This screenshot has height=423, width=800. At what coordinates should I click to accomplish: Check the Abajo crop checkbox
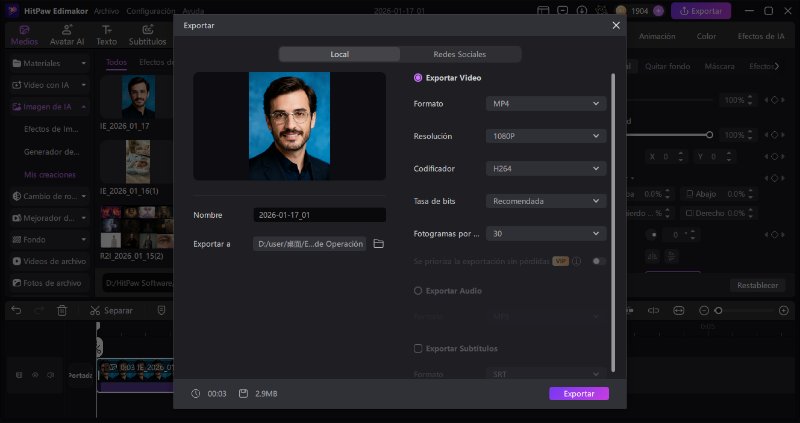point(690,194)
